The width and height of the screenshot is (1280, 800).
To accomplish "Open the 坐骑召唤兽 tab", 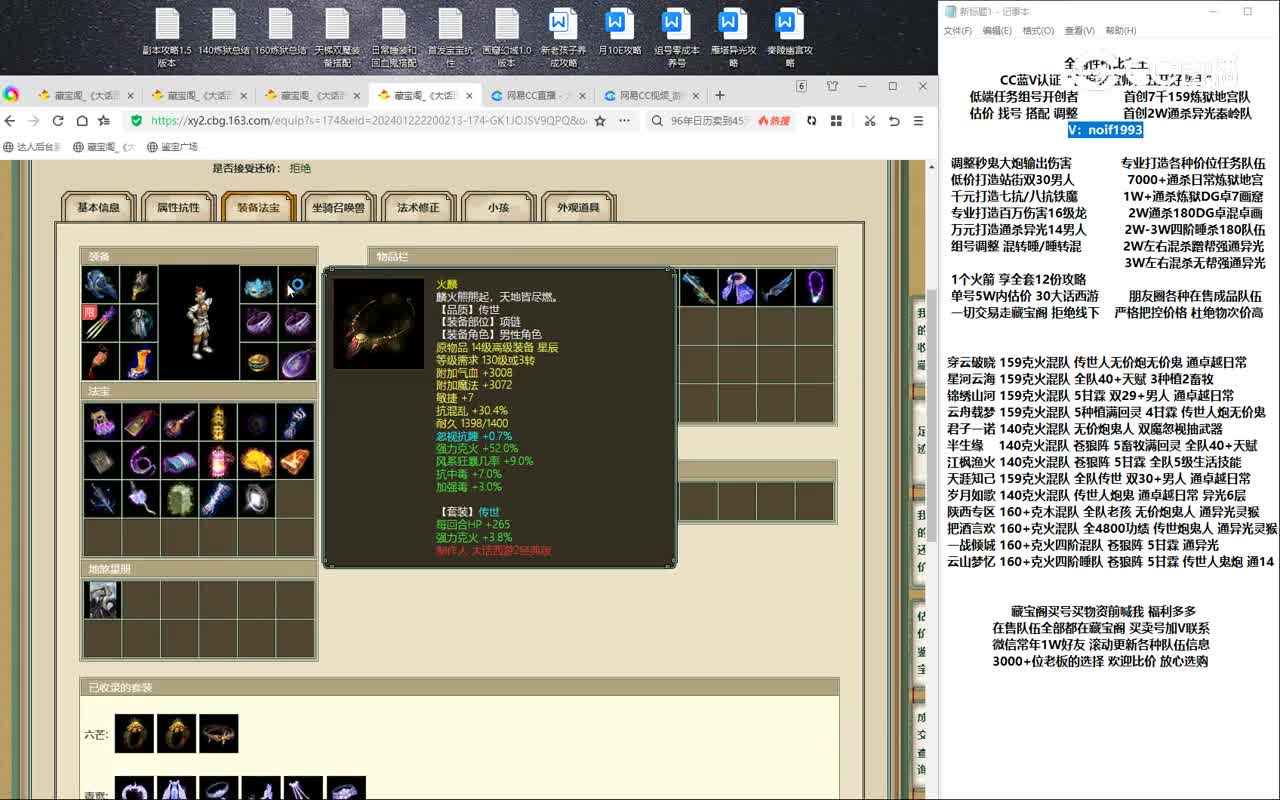I will (338, 207).
